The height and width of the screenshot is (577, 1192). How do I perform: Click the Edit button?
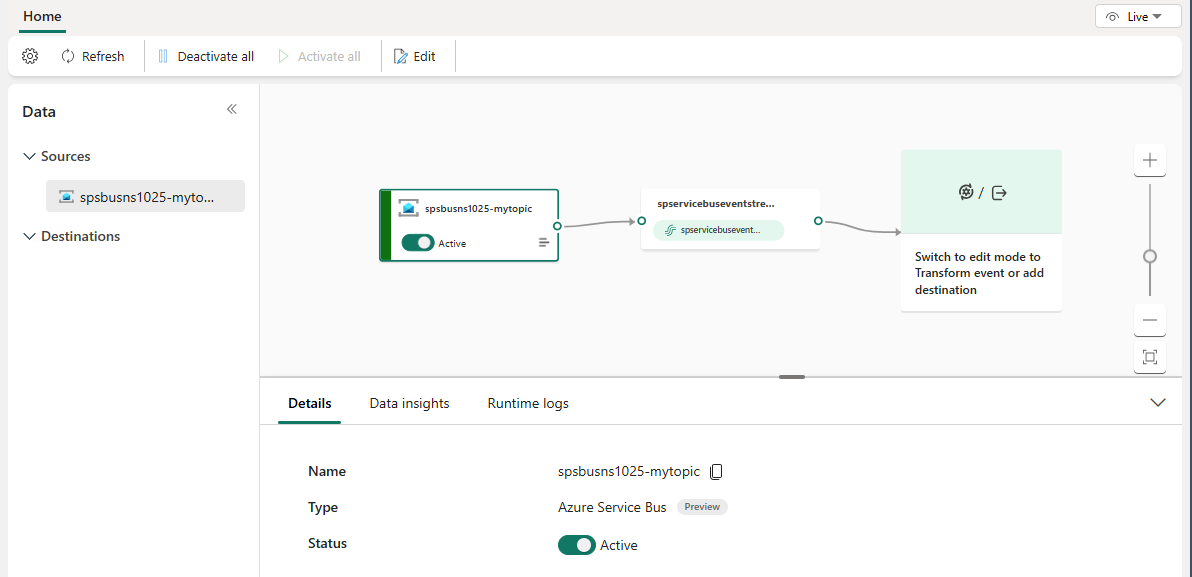coord(415,56)
